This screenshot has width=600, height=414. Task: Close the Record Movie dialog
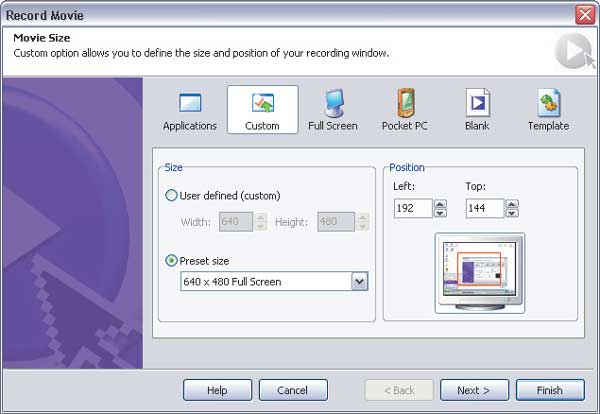(x=585, y=15)
